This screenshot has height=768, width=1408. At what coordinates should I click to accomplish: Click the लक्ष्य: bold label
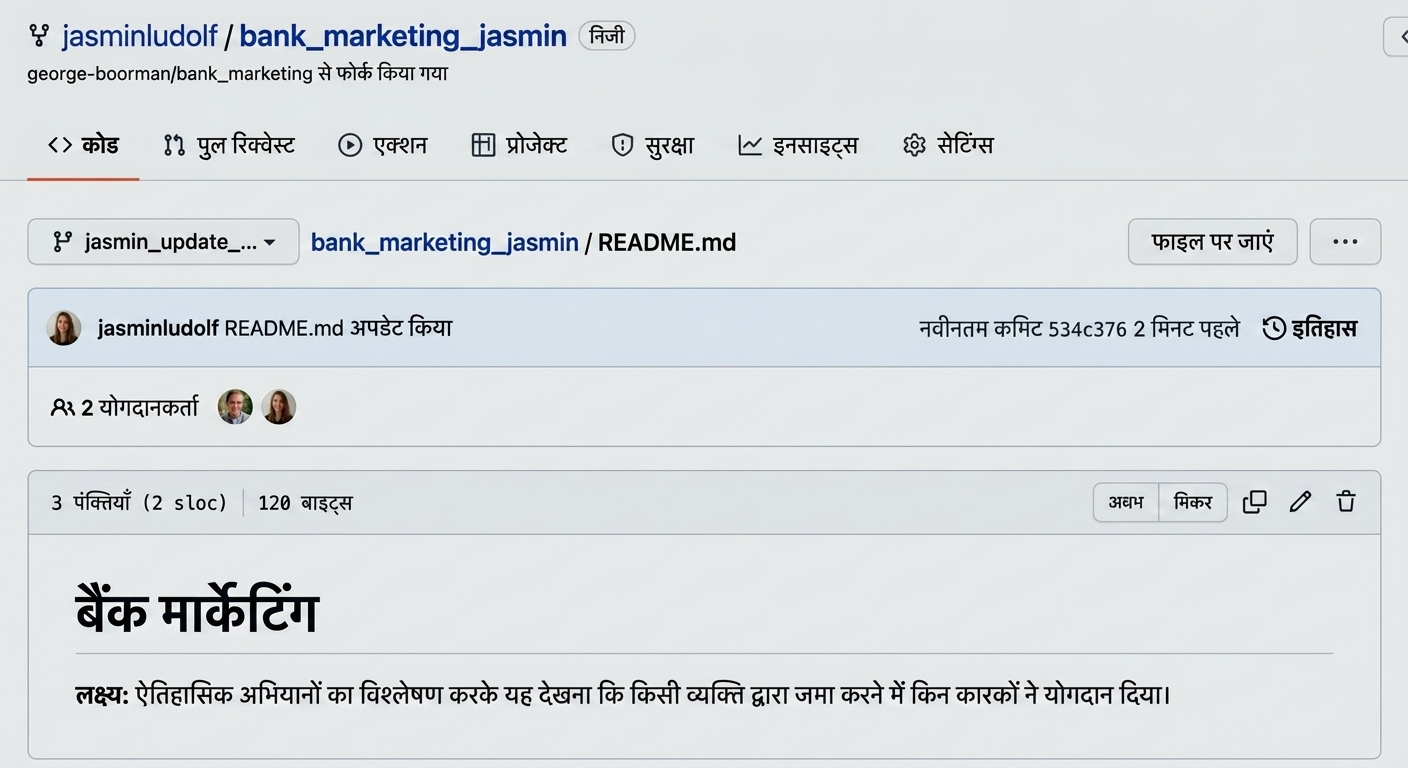(102, 694)
